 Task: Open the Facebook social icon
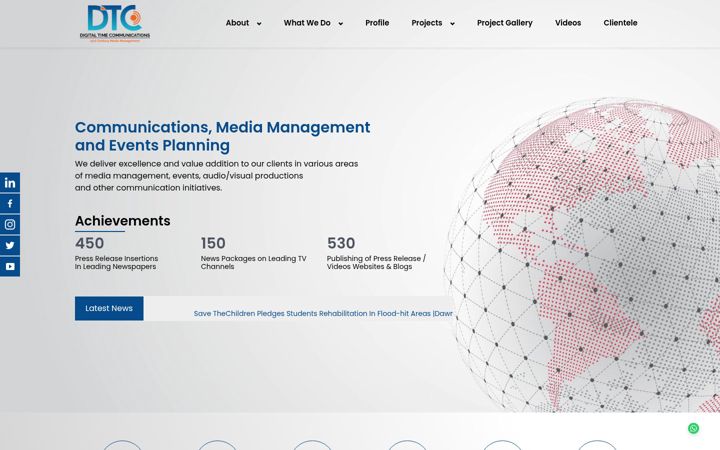click(x=10, y=204)
